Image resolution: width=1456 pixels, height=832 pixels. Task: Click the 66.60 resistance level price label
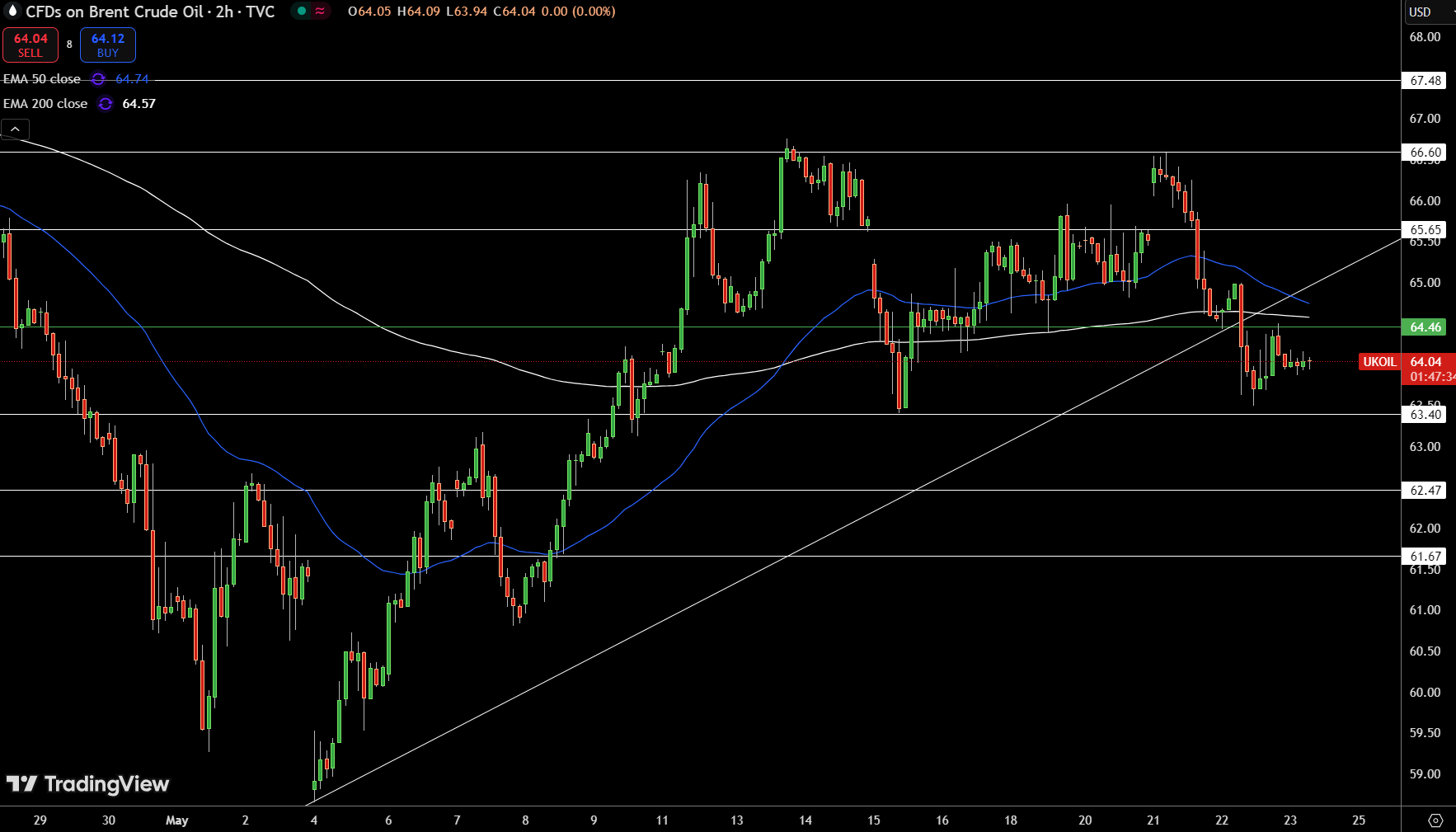[1425, 153]
